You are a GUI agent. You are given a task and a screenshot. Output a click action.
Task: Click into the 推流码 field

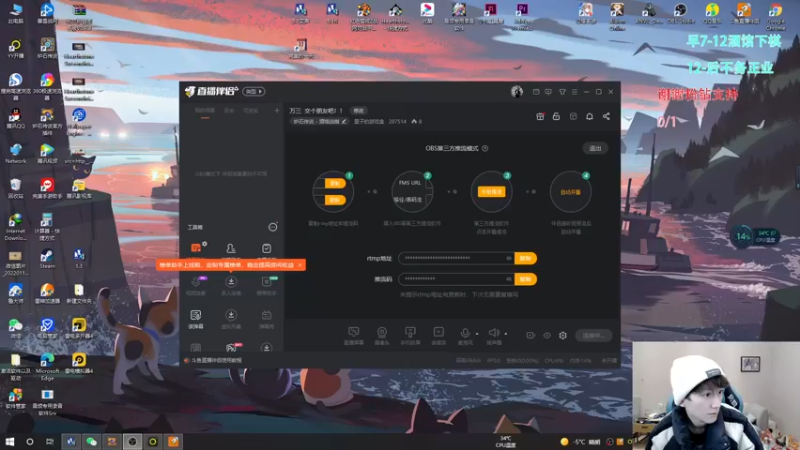[456, 279]
